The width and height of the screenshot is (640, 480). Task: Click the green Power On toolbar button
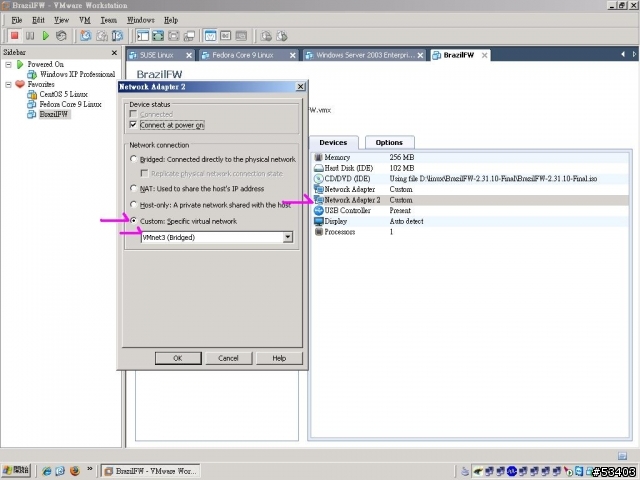pos(46,36)
